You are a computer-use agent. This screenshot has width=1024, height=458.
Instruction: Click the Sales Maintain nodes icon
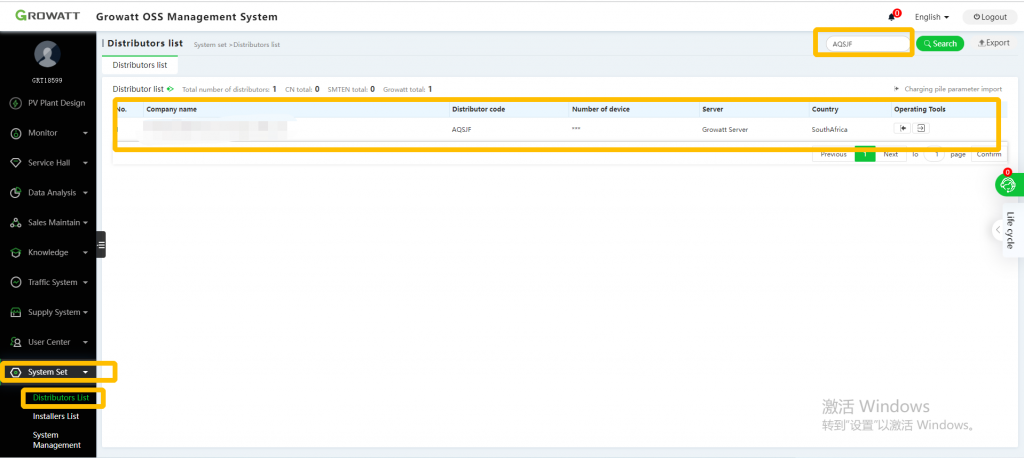16,223
